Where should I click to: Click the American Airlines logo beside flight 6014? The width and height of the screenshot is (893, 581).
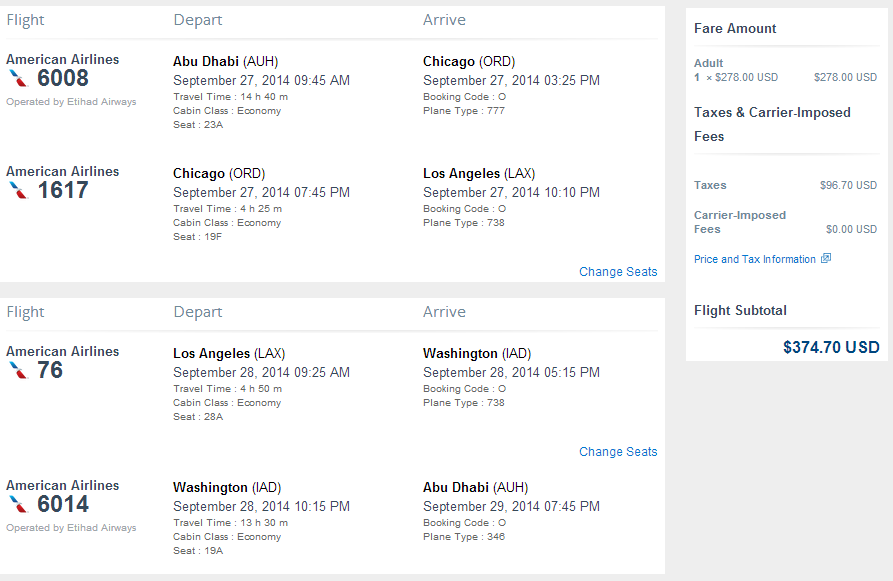(18, 505)
